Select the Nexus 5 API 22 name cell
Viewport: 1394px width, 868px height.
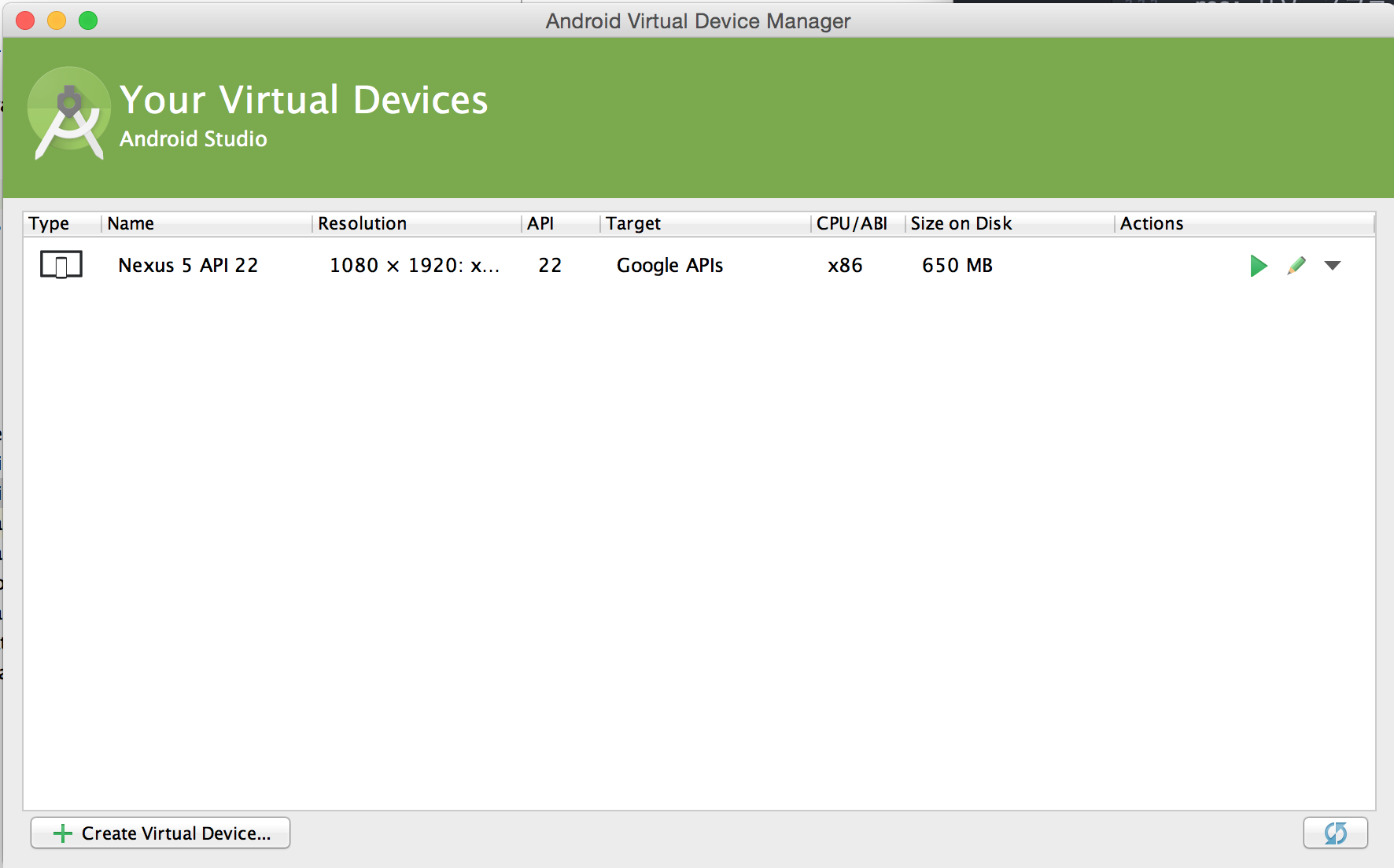[x=188, y=266]
